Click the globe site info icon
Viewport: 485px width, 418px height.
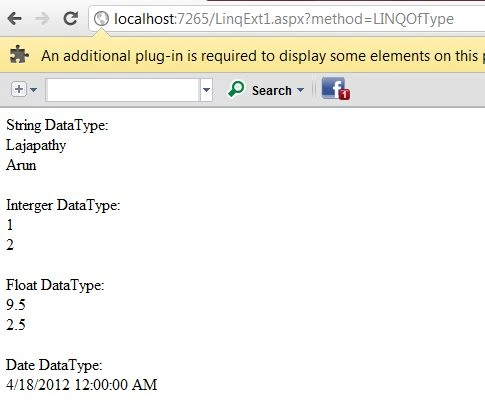[x=101, y=19]
